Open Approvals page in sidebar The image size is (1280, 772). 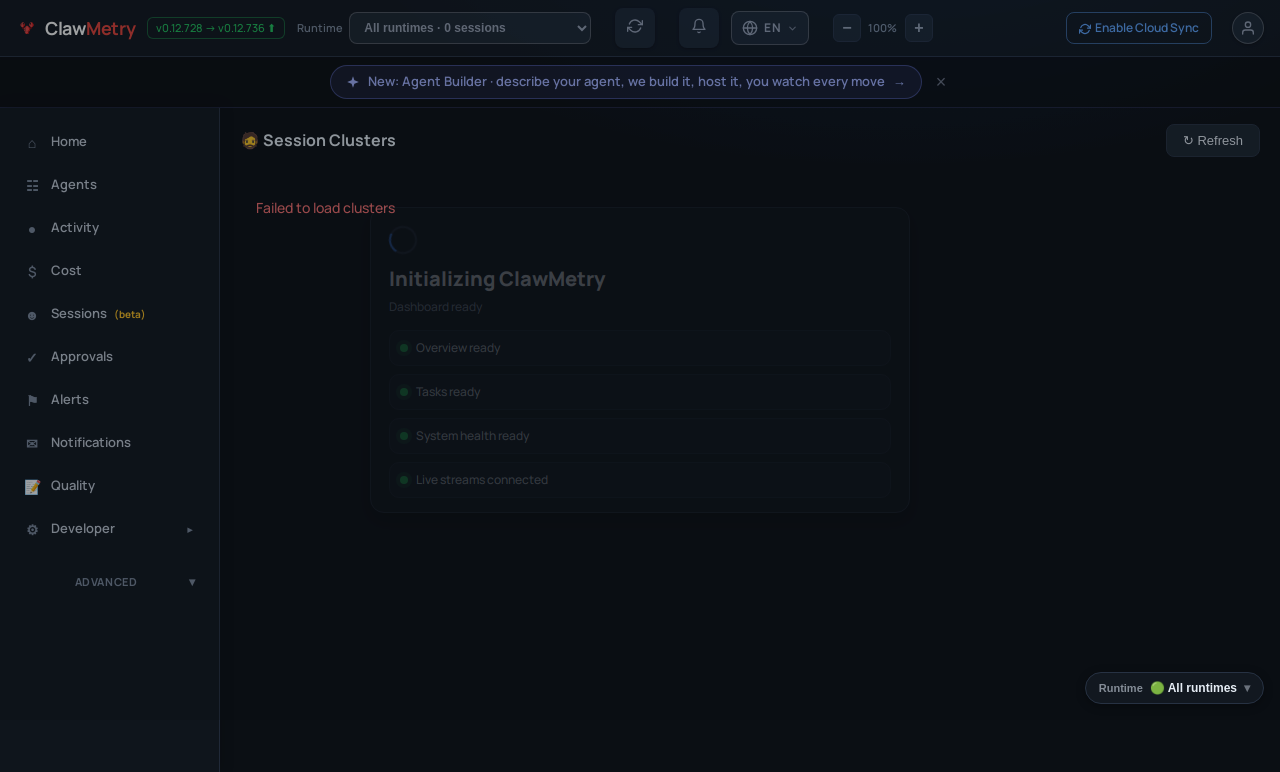(x=110, y=357)
